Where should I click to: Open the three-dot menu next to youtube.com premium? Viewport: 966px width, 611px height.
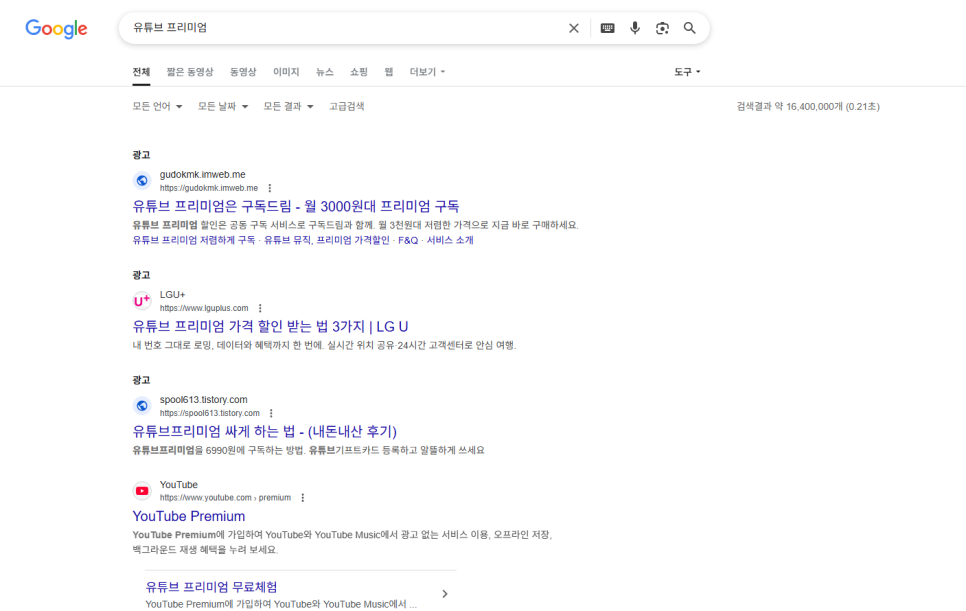click(x=302, y=498)
